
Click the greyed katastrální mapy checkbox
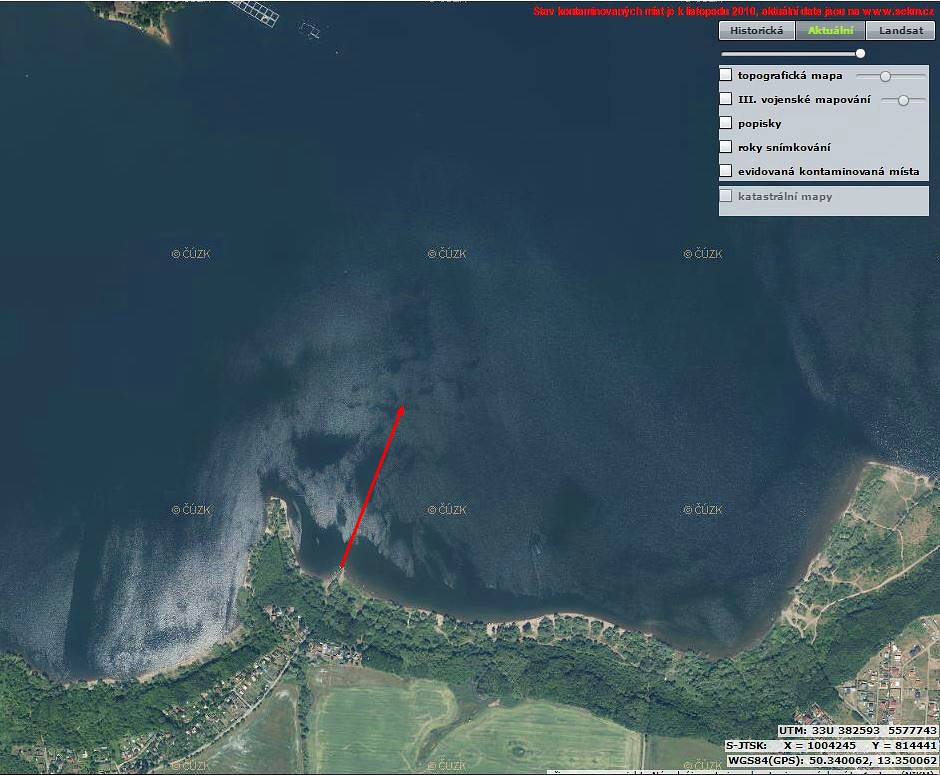[x=726, y=196]
